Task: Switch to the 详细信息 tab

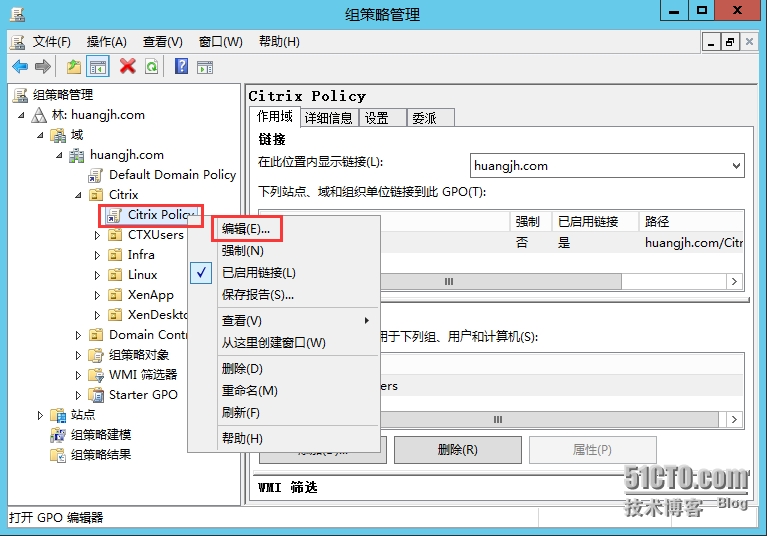Action: (x=328, y=118)
